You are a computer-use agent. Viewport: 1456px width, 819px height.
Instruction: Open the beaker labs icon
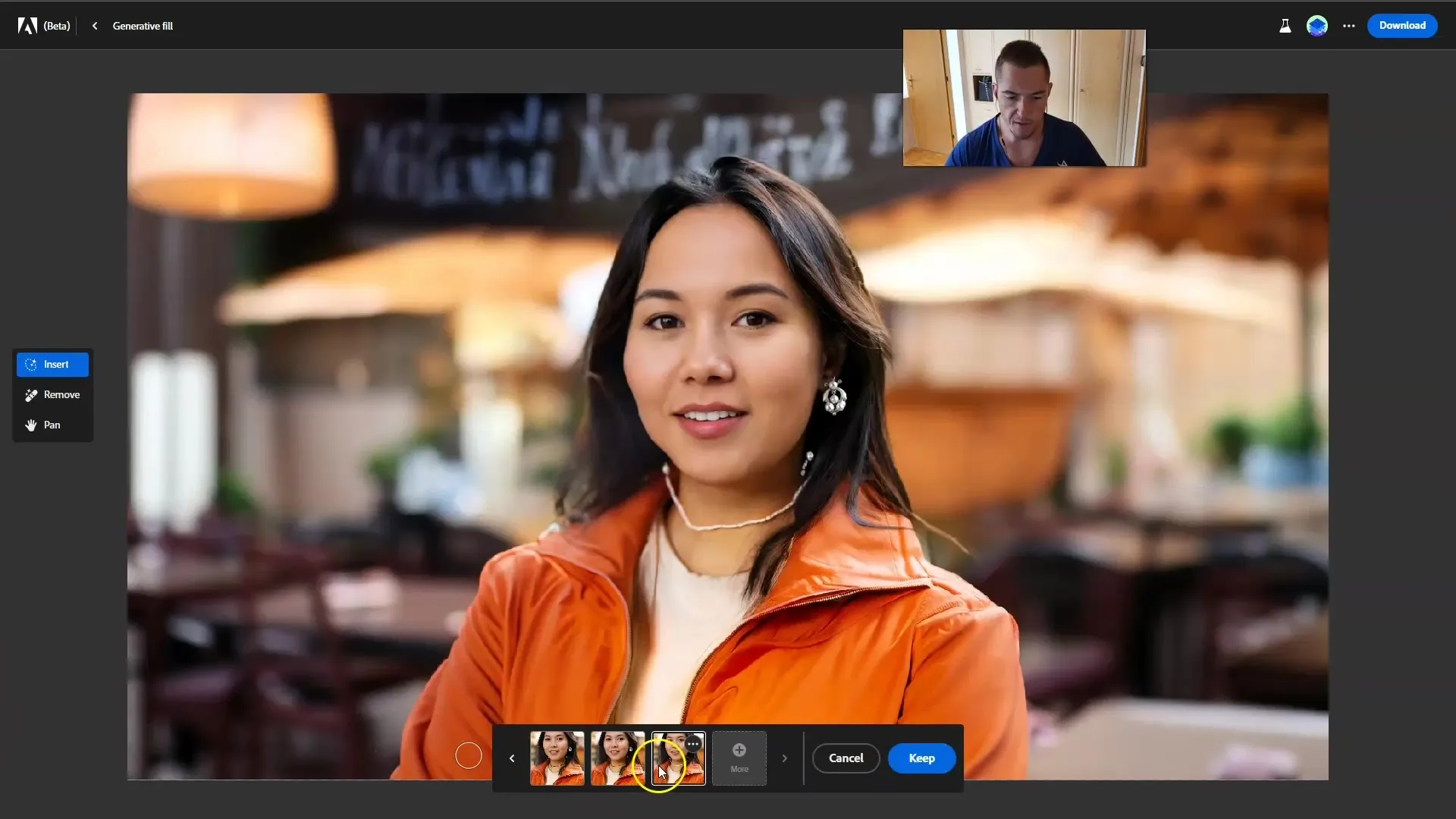1285,26
